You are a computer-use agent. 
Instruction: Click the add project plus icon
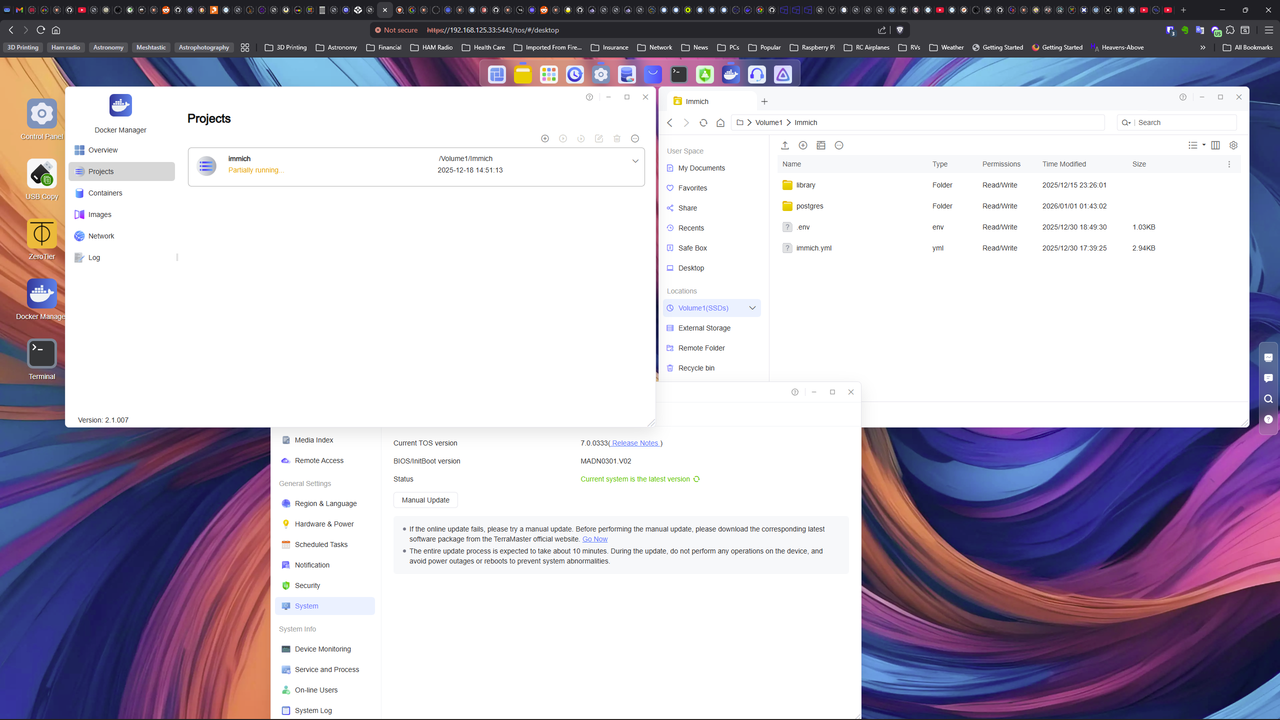[545, 139]
